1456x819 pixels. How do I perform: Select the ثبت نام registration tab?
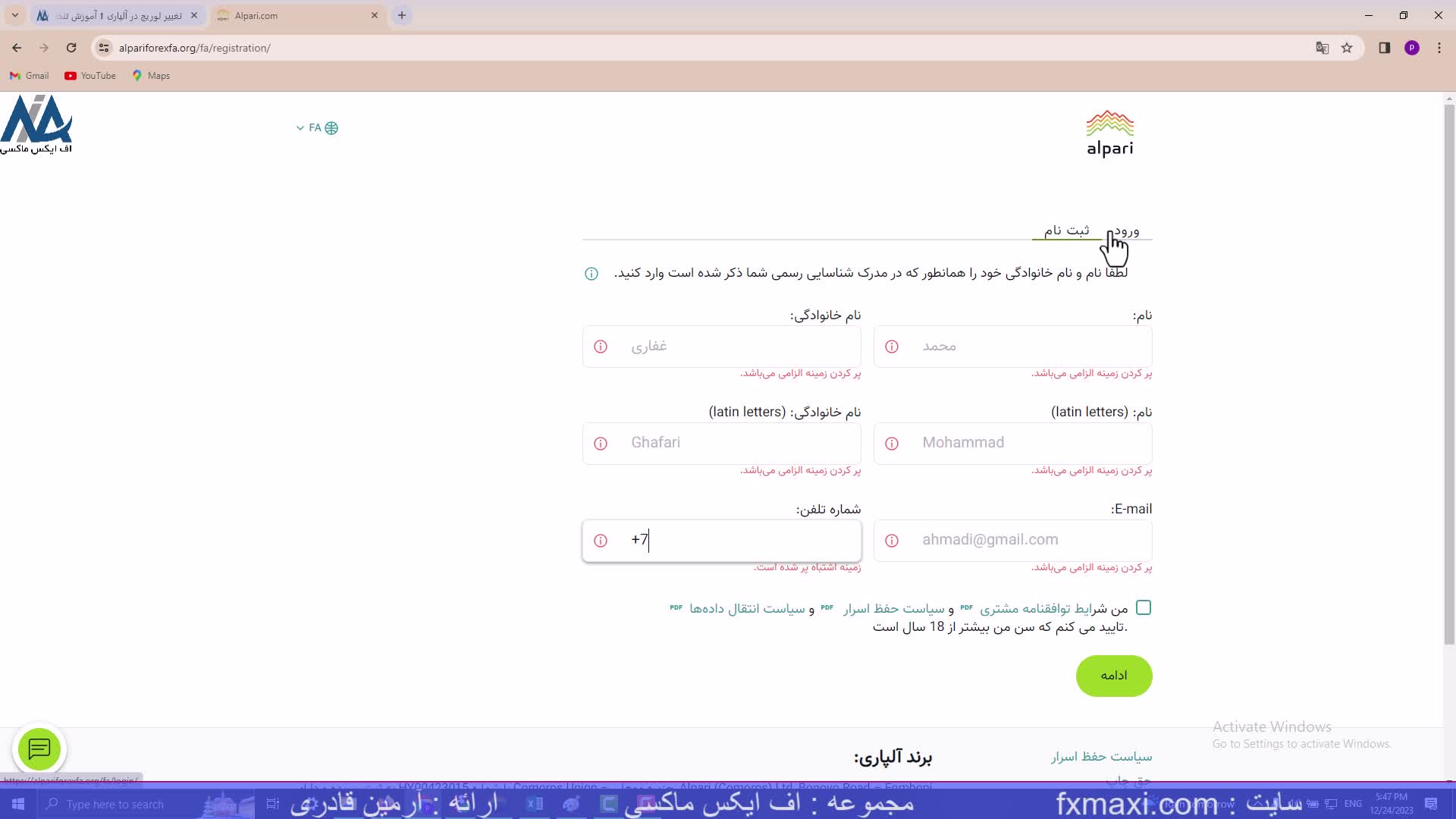(1066, 230)
